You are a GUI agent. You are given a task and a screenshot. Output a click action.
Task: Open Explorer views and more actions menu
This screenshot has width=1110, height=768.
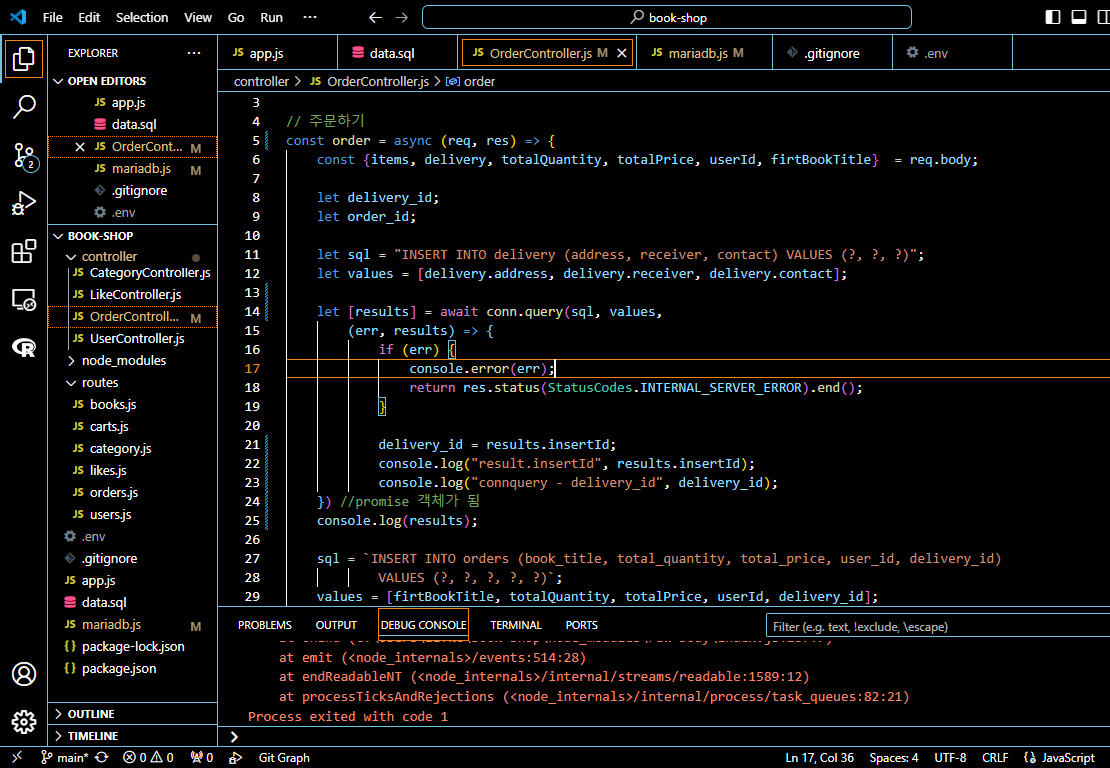click(194, 53)
